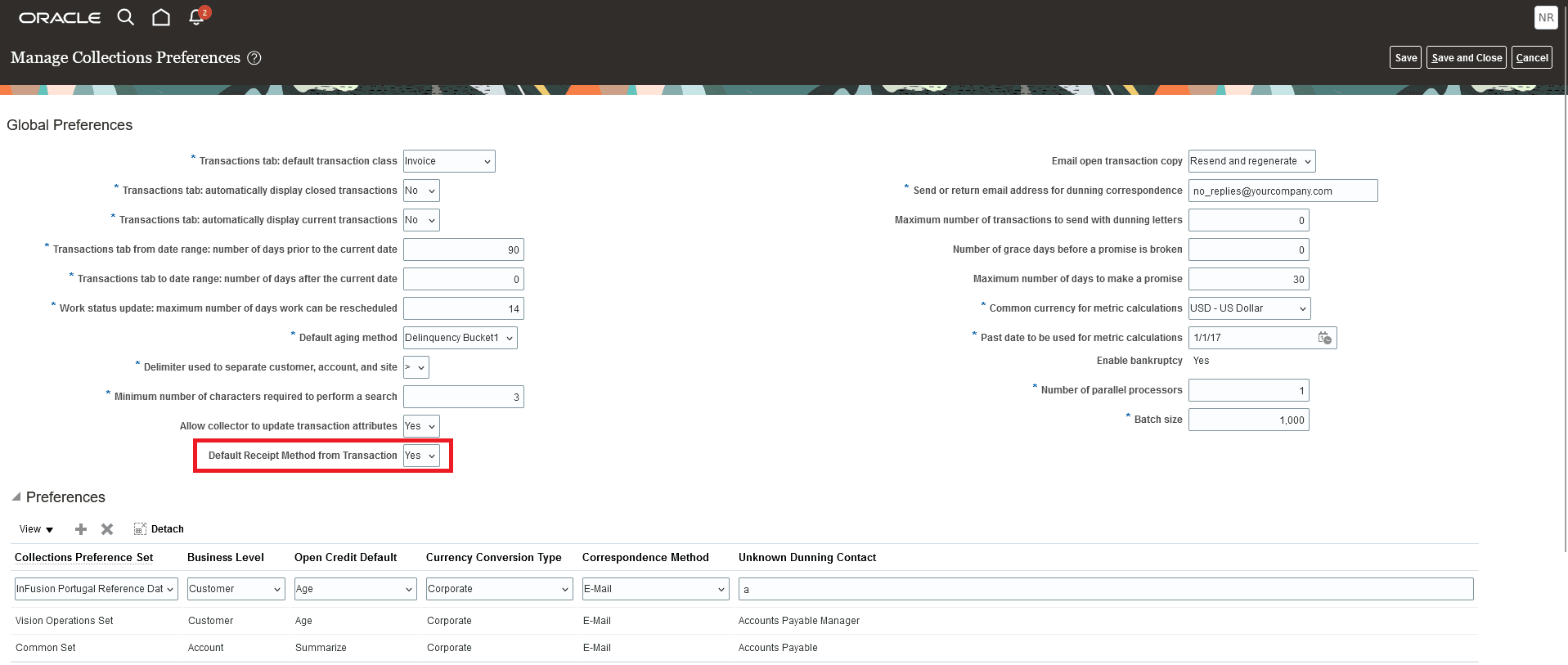The height and width of the screenshot is (665, 1568).
Task: Click the Save button
Action: (x=1405, y=57)
